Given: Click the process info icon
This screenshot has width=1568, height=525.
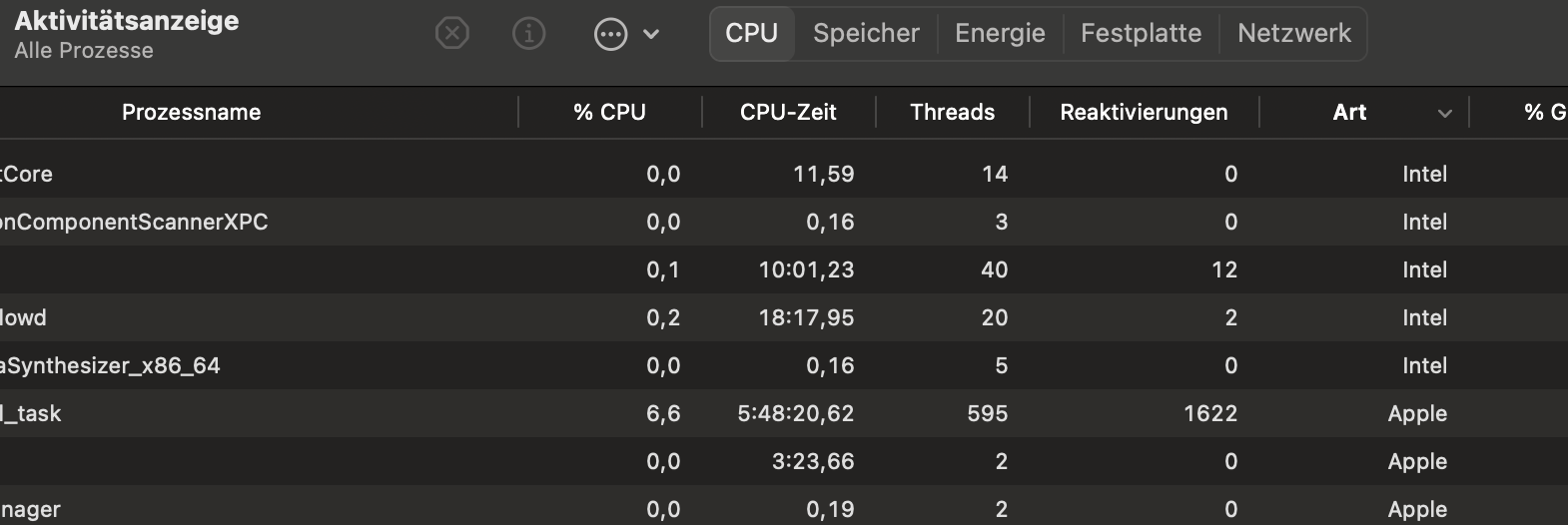Looking at the screenshot, I should tap(528, 34).
